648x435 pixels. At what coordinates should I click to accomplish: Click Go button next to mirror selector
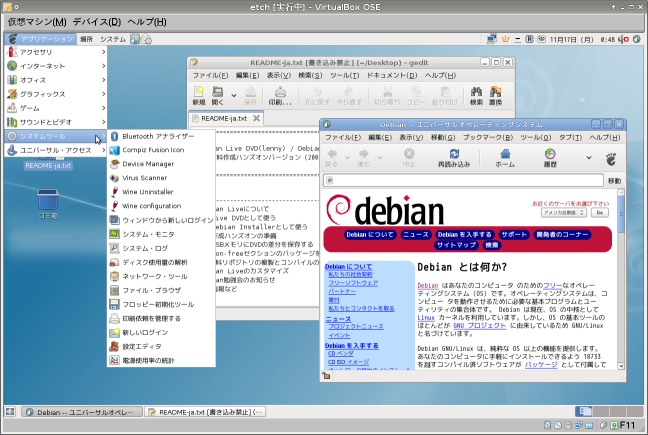pos(599,212)
